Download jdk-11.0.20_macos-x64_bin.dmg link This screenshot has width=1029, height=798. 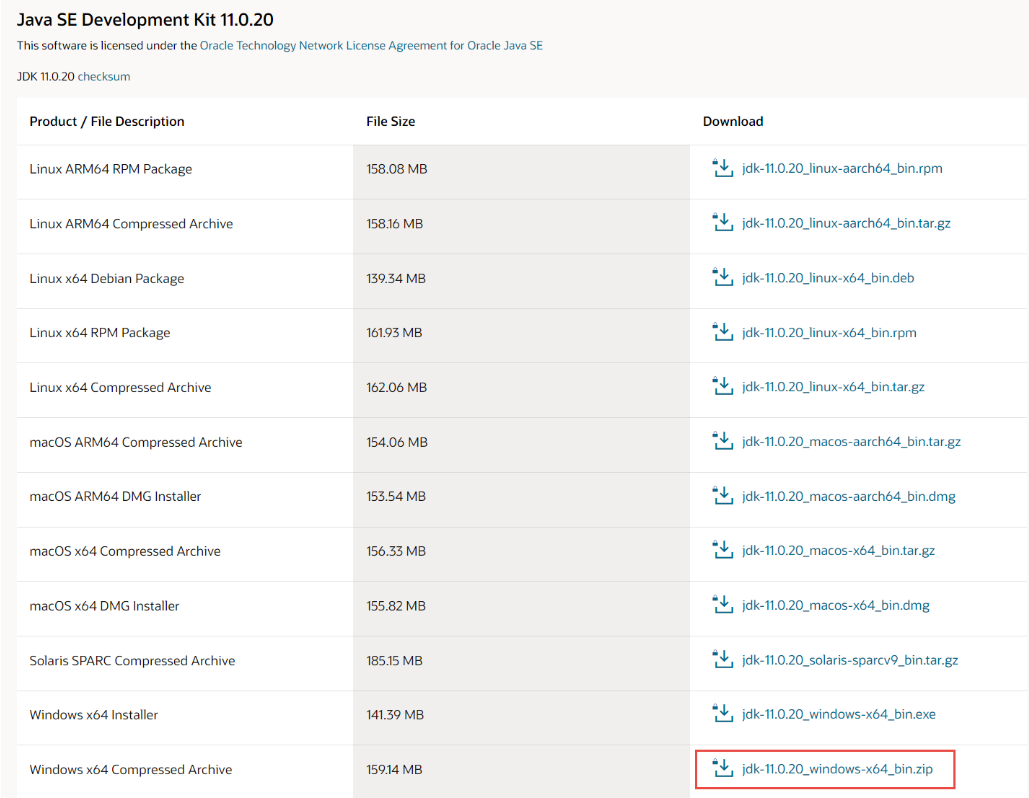(x=835, y=605)
